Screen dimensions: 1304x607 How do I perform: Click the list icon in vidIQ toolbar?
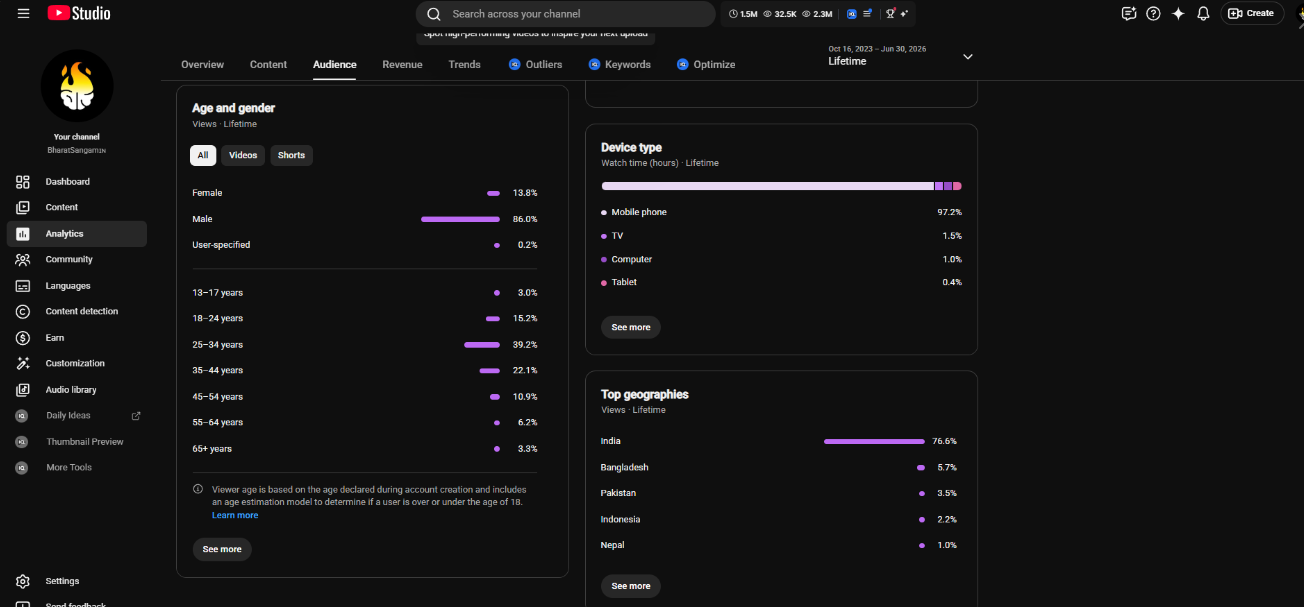point(867,14)
